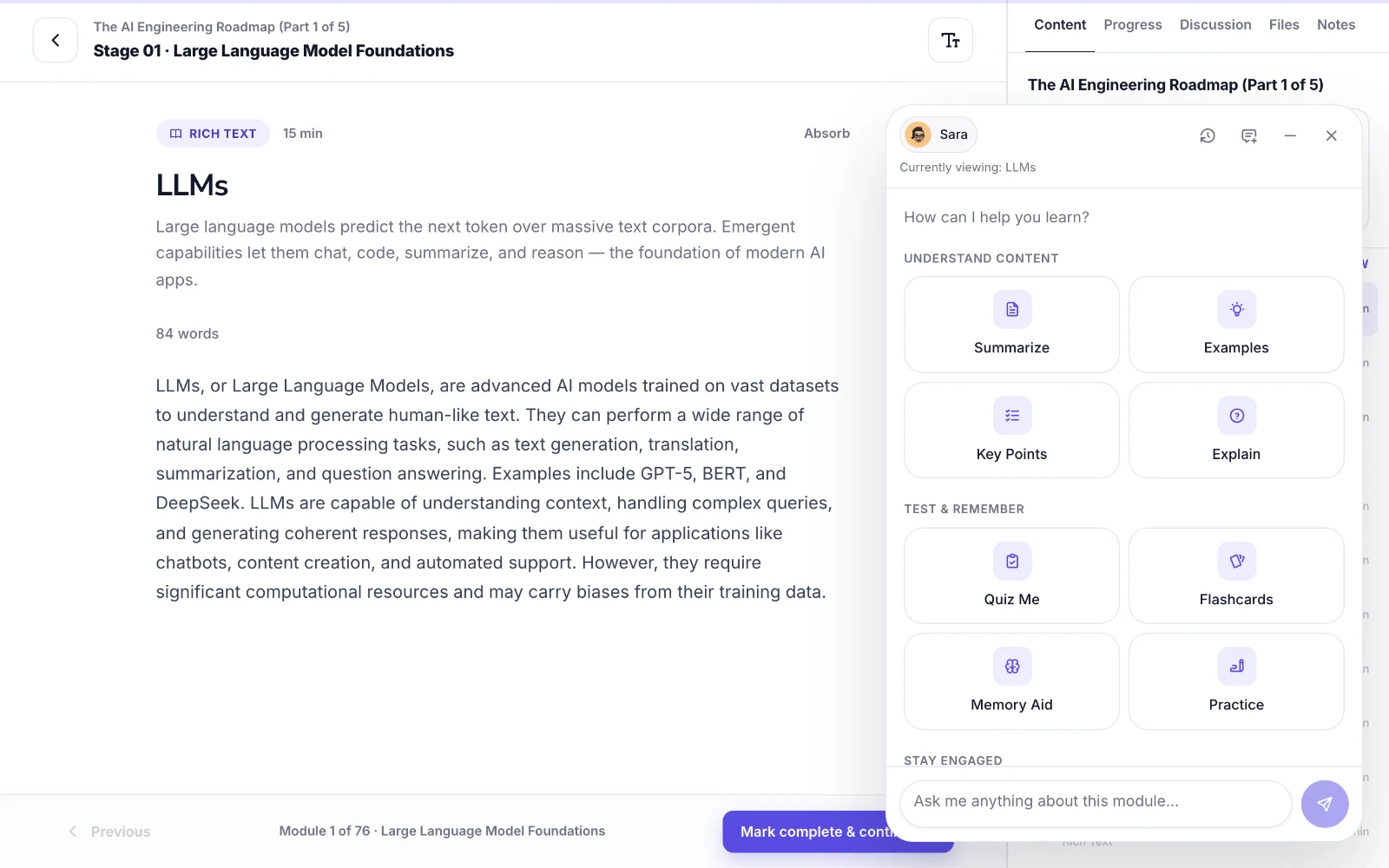Image resolution: width=1389 pixels, height=868 pixels.
Task: Close the Sara assistant panel
Action: pyautogui.click(x=1332, y=135)
